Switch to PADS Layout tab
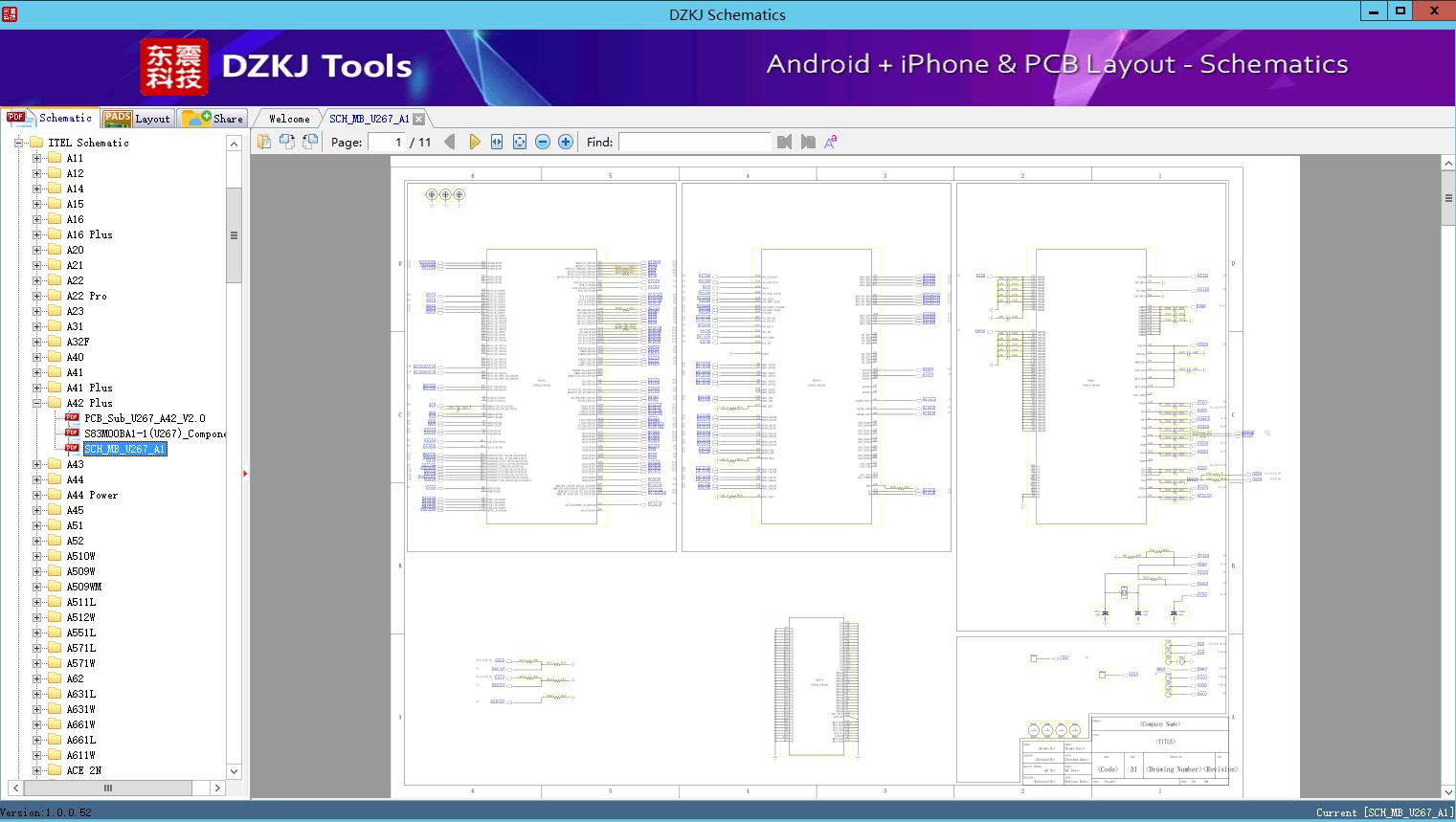The width and height of the screenshot is (1456, 822). tap(137, 118)
